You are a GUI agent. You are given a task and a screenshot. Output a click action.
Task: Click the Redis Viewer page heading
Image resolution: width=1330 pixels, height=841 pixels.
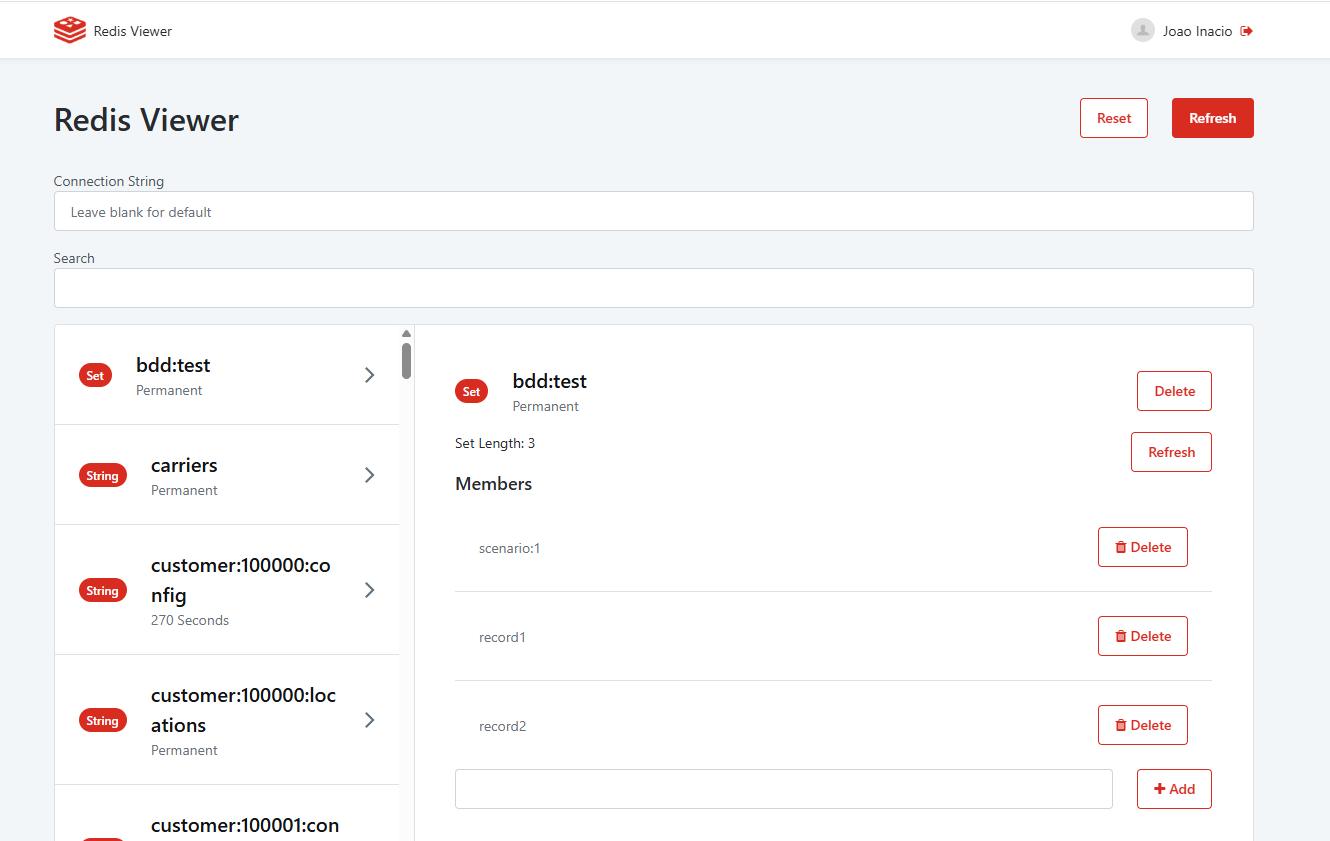coord(146,120)
